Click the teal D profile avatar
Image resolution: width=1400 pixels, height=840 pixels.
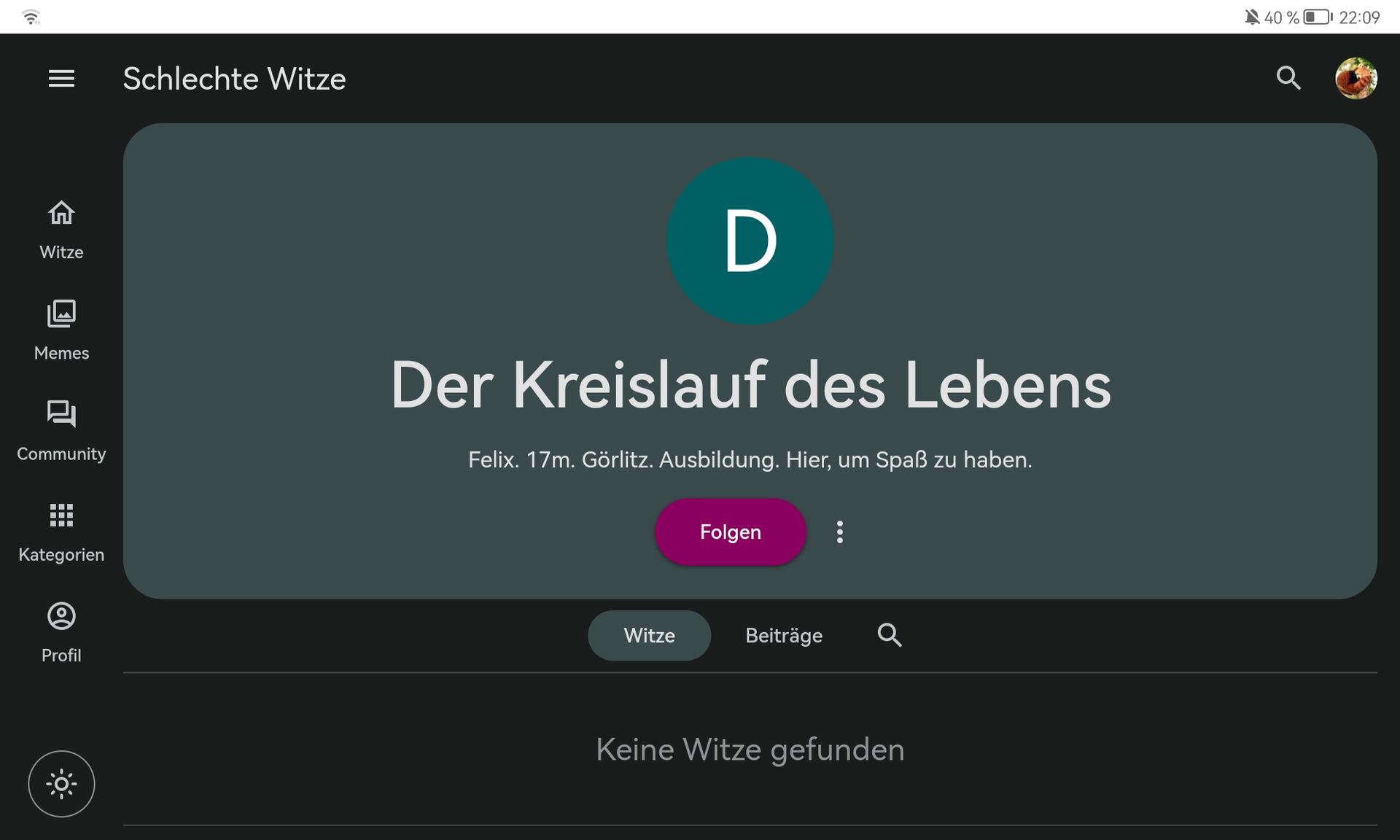click(750, 241)
